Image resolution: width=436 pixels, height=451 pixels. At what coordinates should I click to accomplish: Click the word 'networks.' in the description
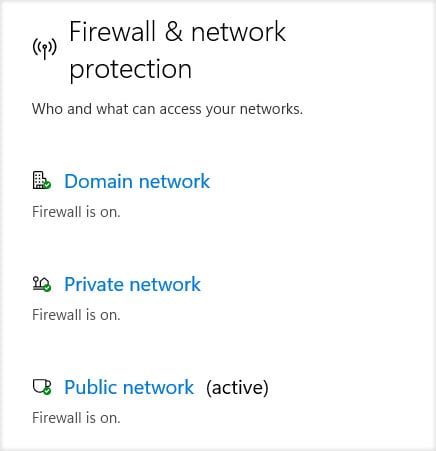[x=271, y=109]
